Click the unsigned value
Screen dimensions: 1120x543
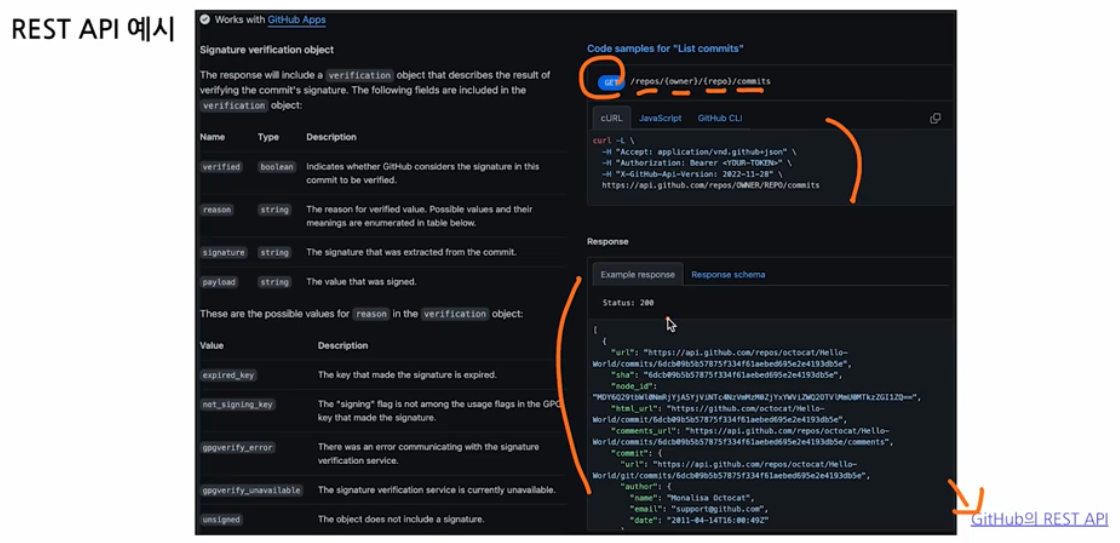coord(221,519)
